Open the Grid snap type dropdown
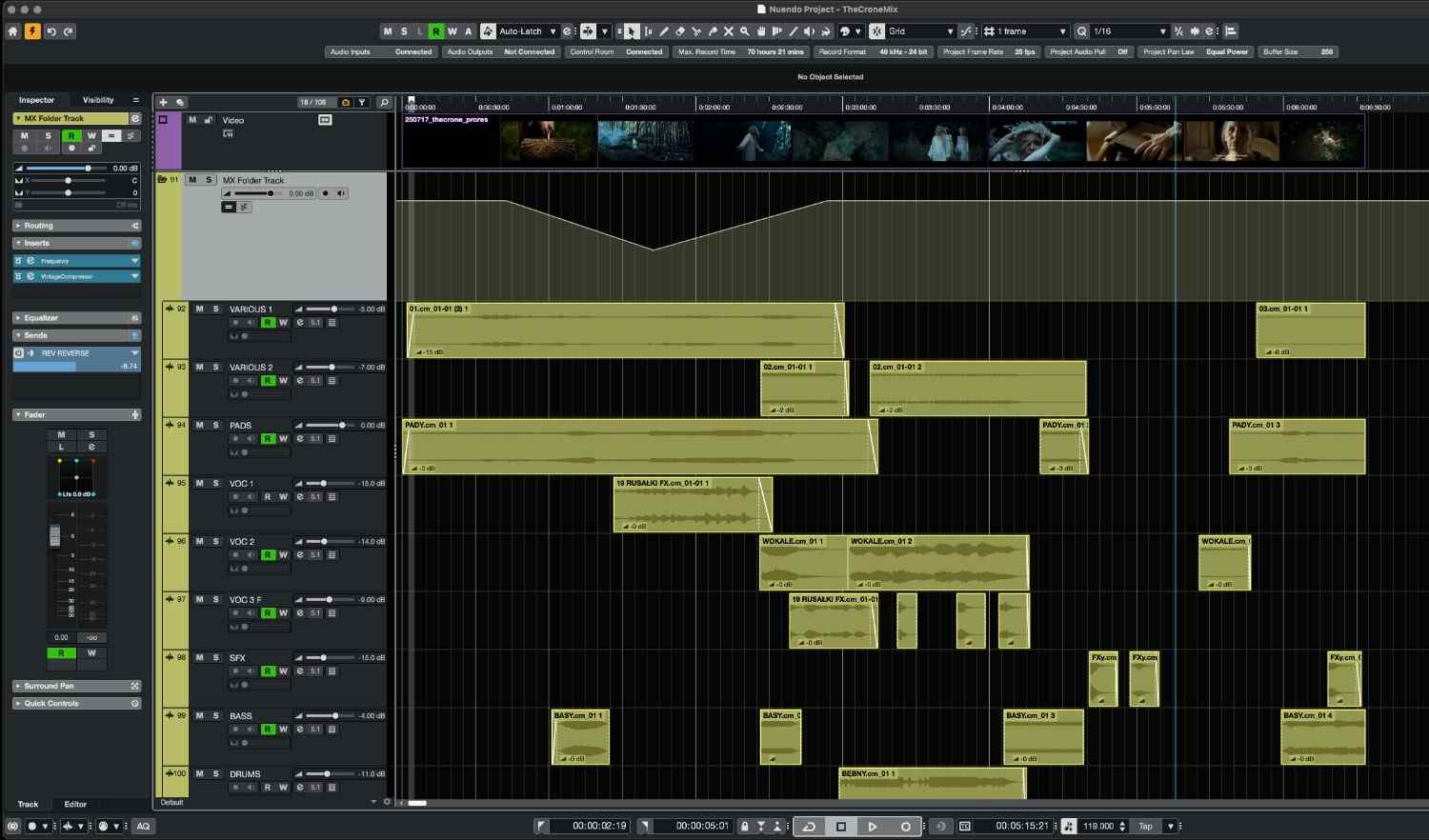The height and width of the screenshot is (840, 1429). click(920, 31)
